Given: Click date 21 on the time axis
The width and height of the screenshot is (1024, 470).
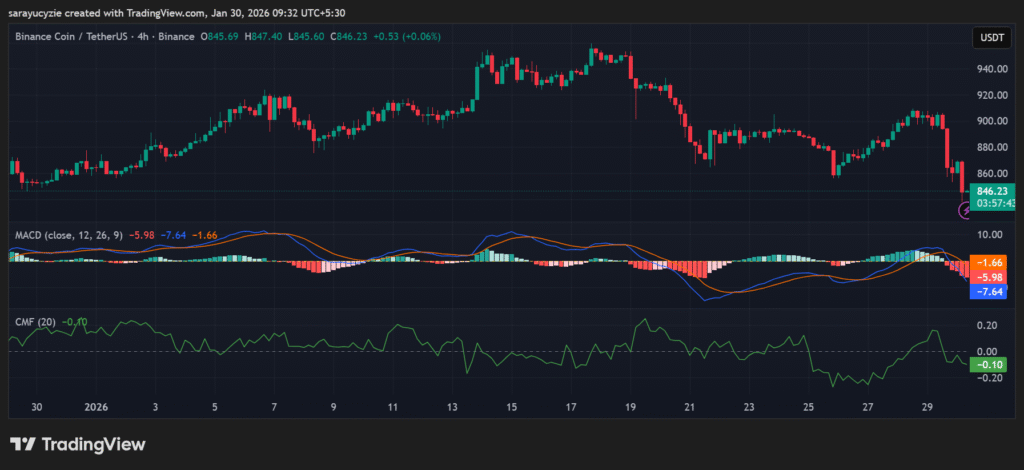Looking at the screenshot, I should tap(690, 408).
